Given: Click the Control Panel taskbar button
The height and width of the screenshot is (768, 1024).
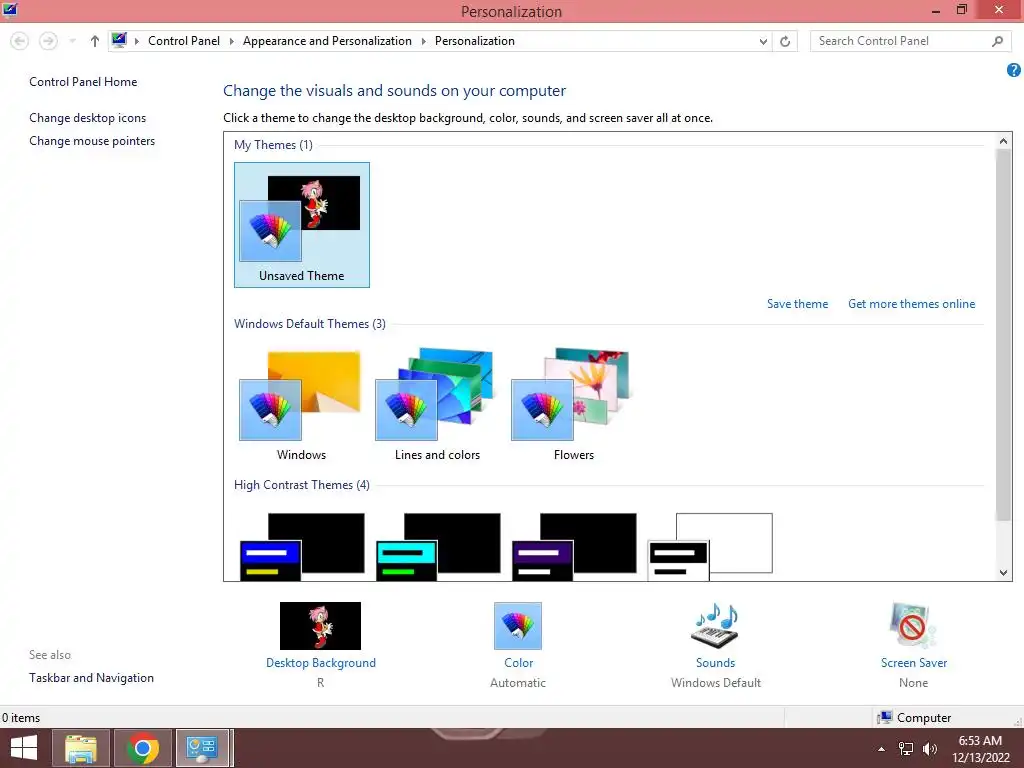Looking at the screenshot, I should pos(202,748).
